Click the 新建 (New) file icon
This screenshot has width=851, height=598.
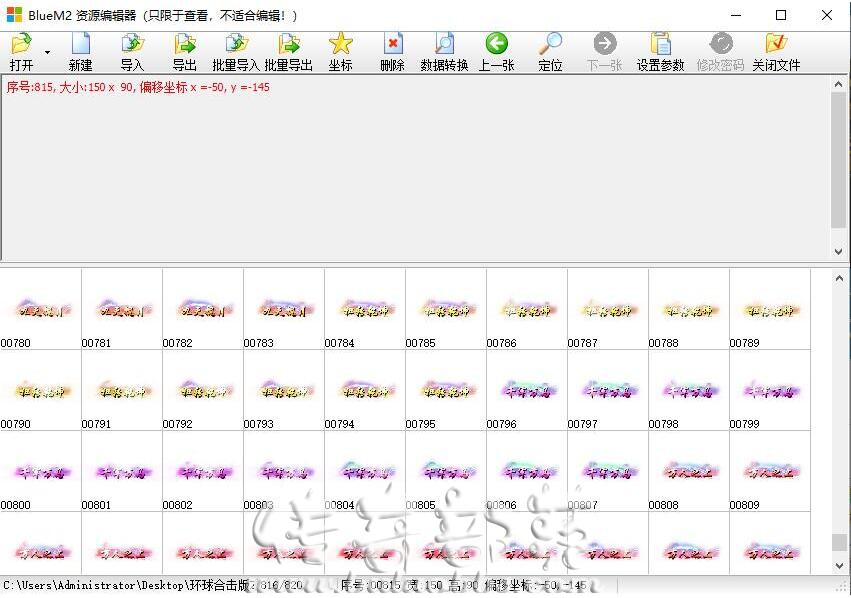pos(80,44)
